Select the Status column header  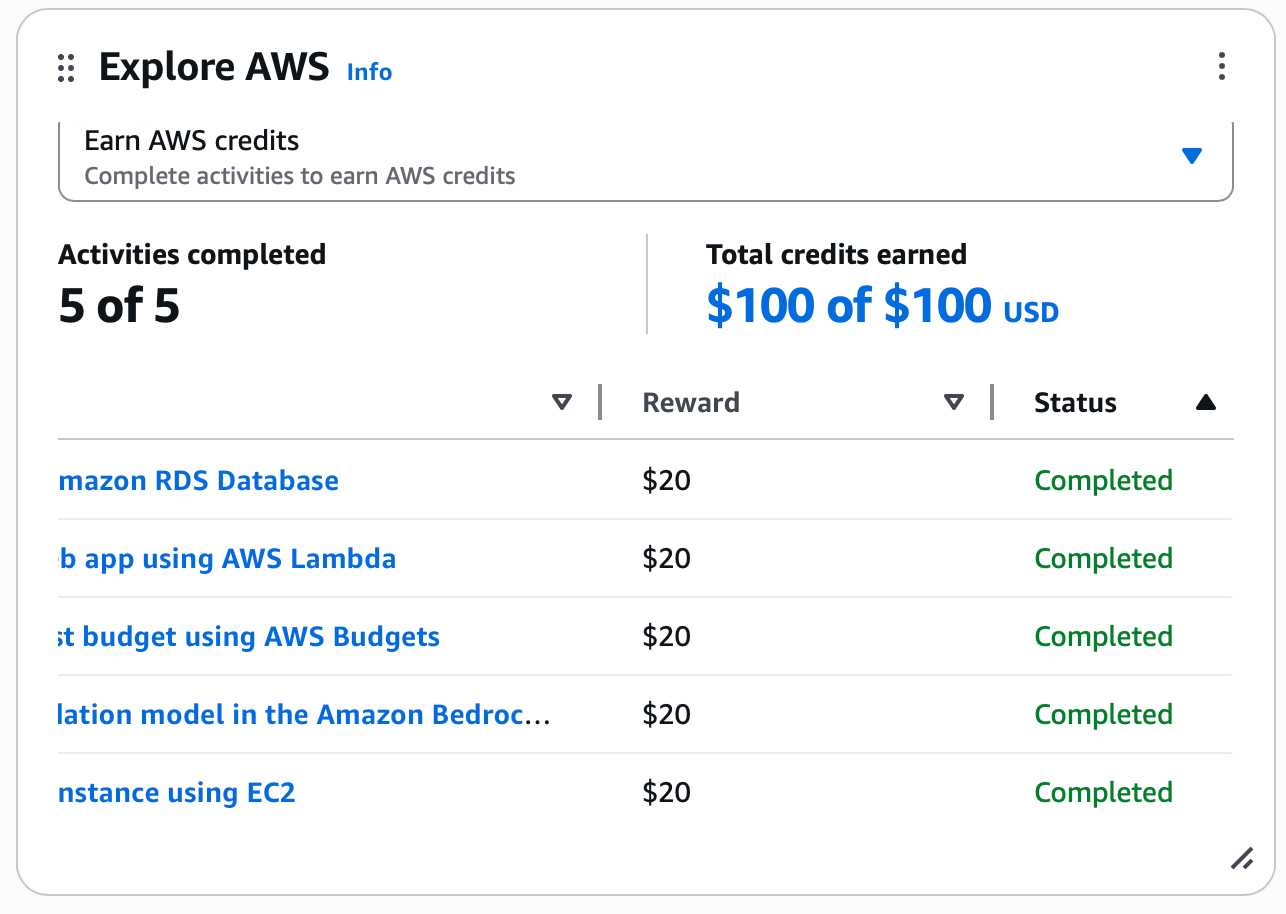point(1075,403)
